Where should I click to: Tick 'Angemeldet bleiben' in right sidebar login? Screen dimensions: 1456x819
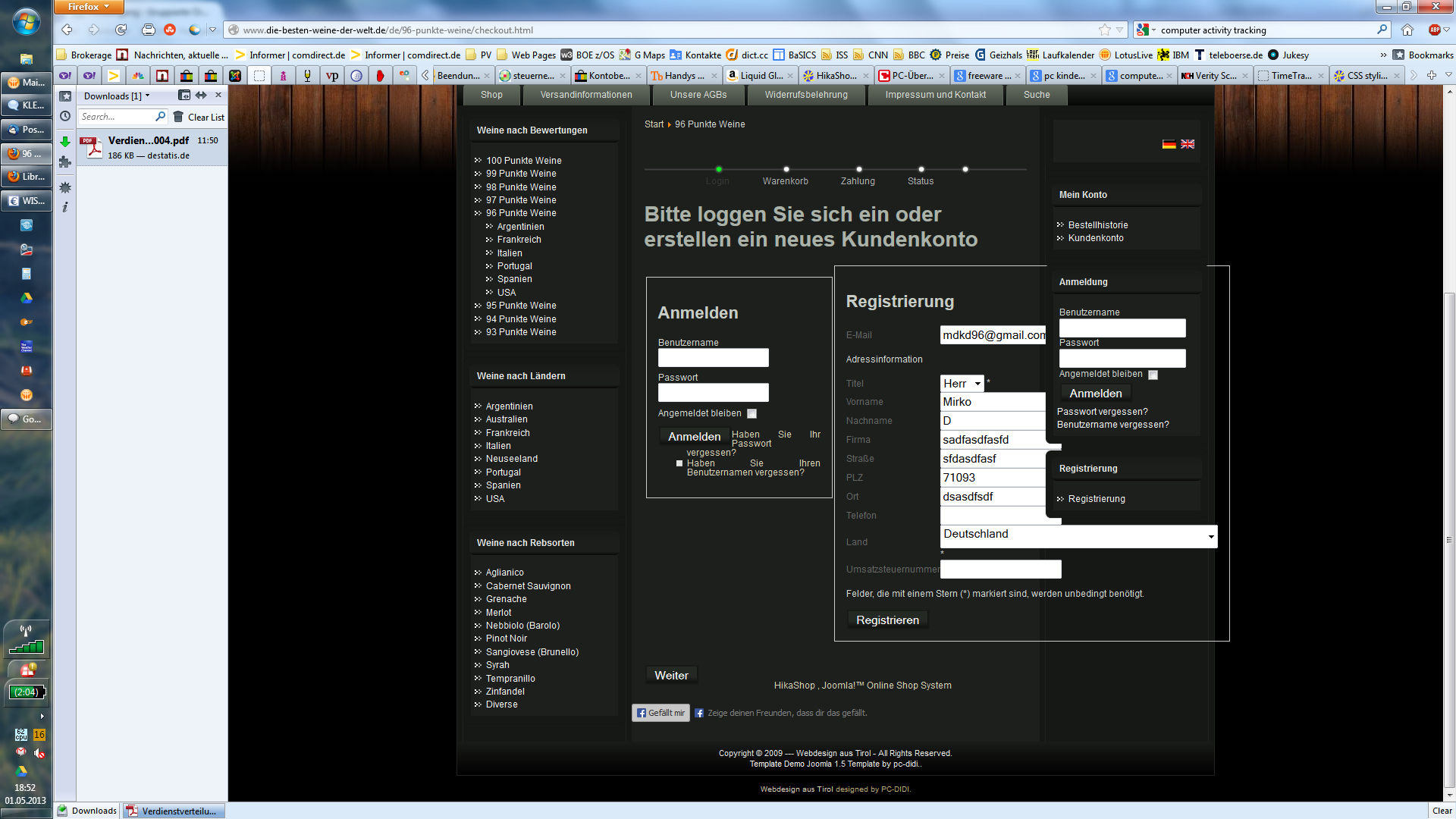point(1153,375)
